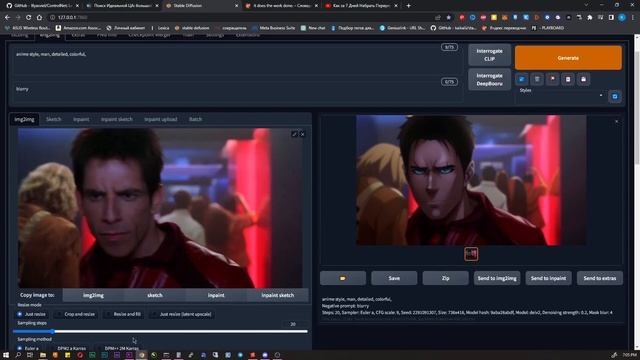Image resolution: width=640 pixels, height=360 pixels.
Task: Copy image to inpaint sketch button
Action: [278, 295]
